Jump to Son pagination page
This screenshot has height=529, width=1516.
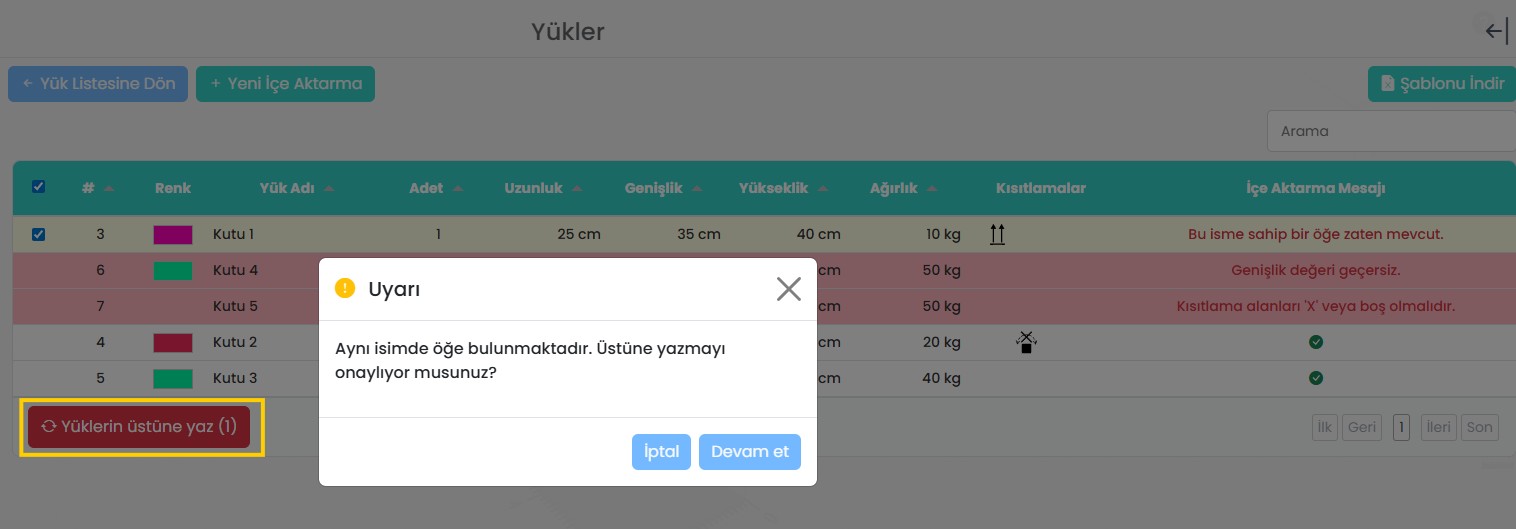pos(1479,427)
